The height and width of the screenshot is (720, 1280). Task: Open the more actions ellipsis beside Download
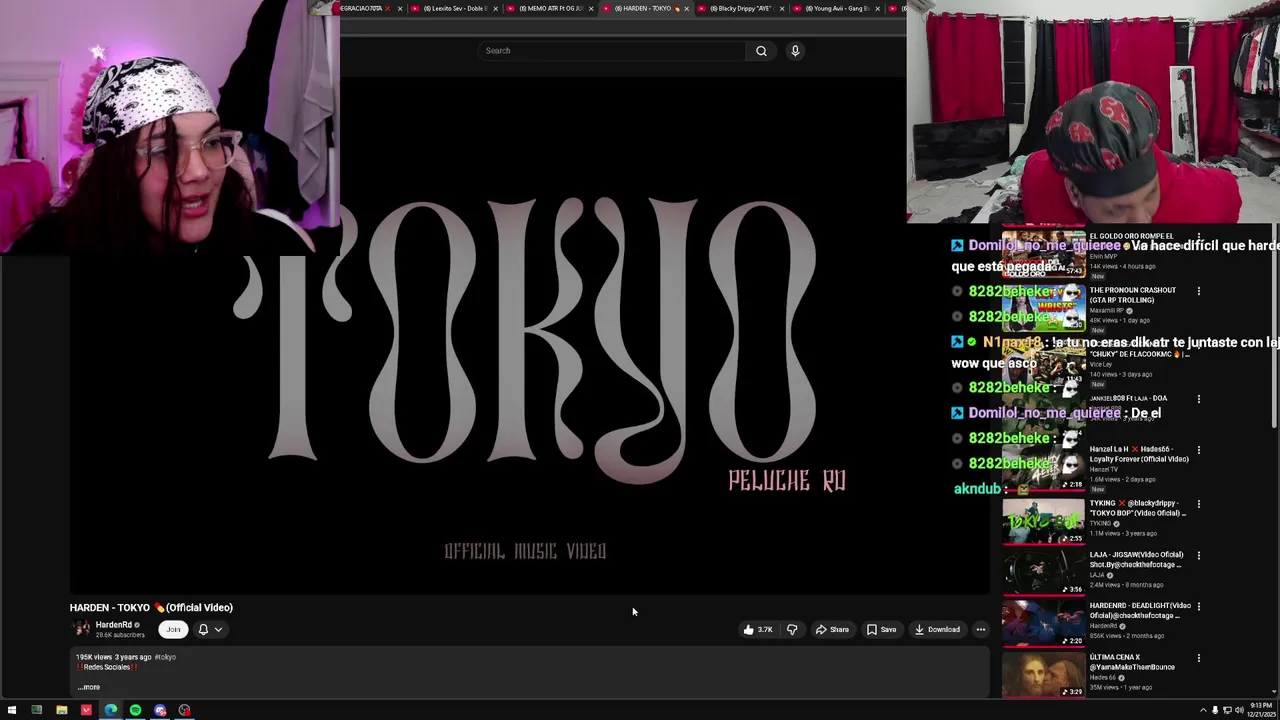tap(981, 630)
